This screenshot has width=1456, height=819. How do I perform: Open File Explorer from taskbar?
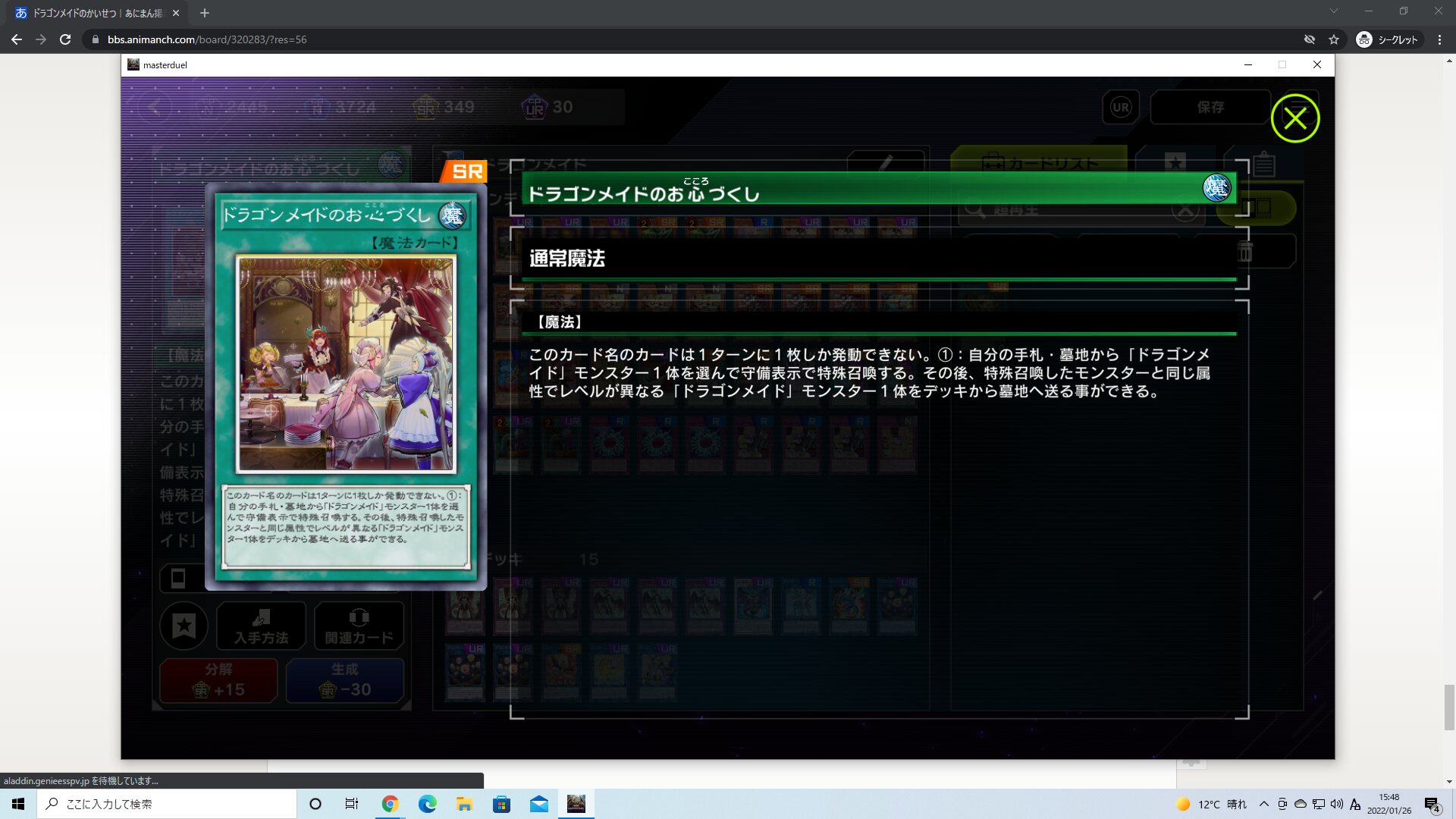[464, 804]
